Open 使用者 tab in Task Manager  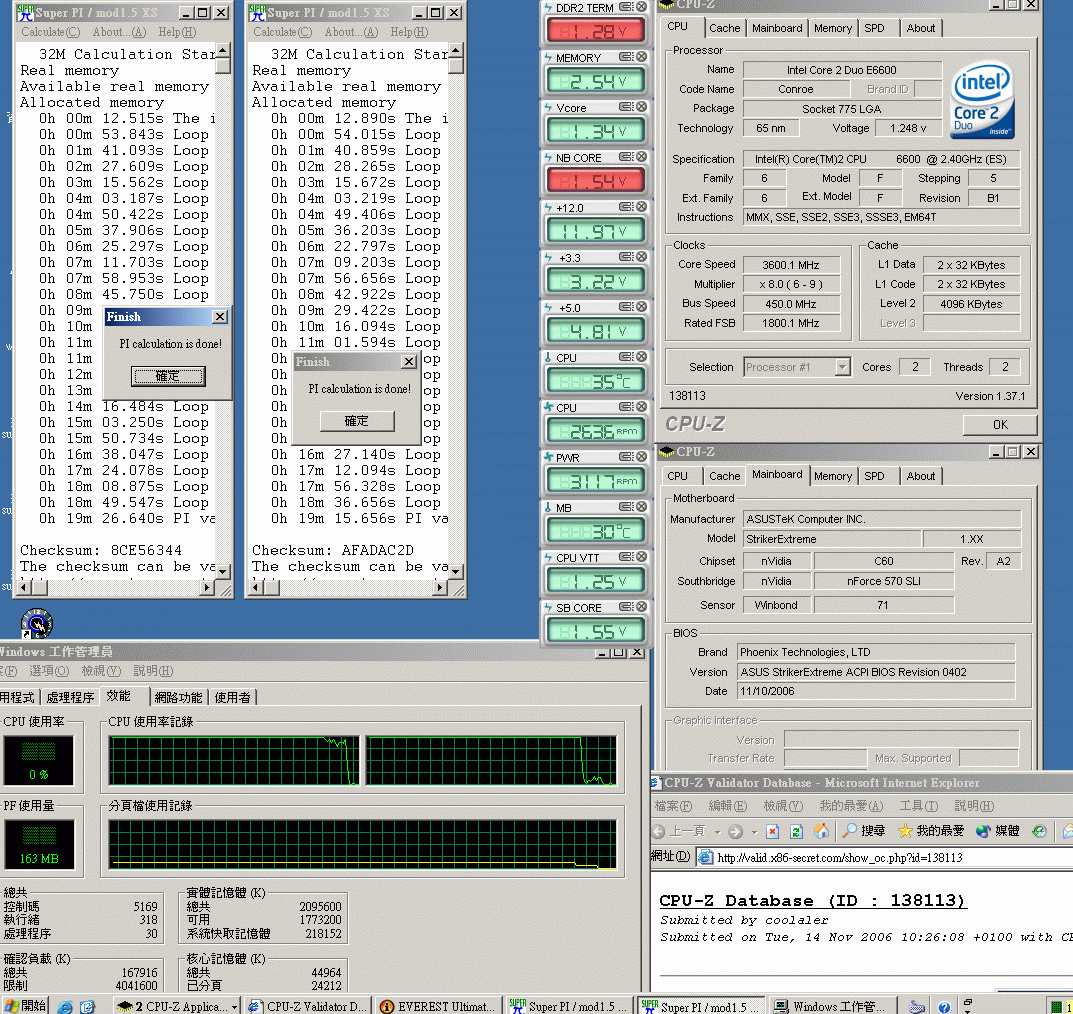click(x=233, y=697)
